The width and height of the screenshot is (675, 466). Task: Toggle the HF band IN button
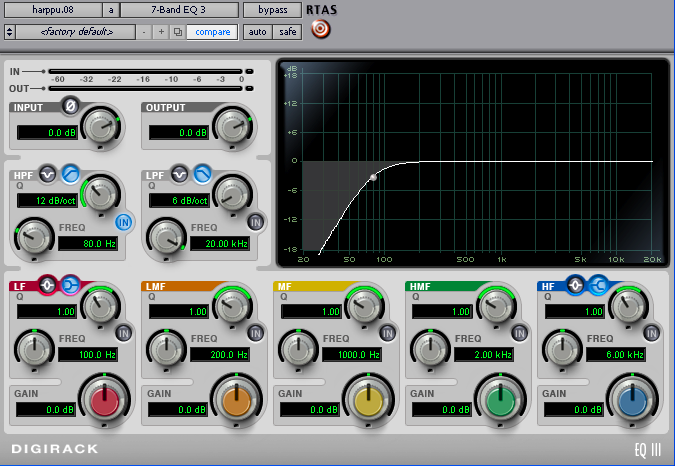coord(652,333)
